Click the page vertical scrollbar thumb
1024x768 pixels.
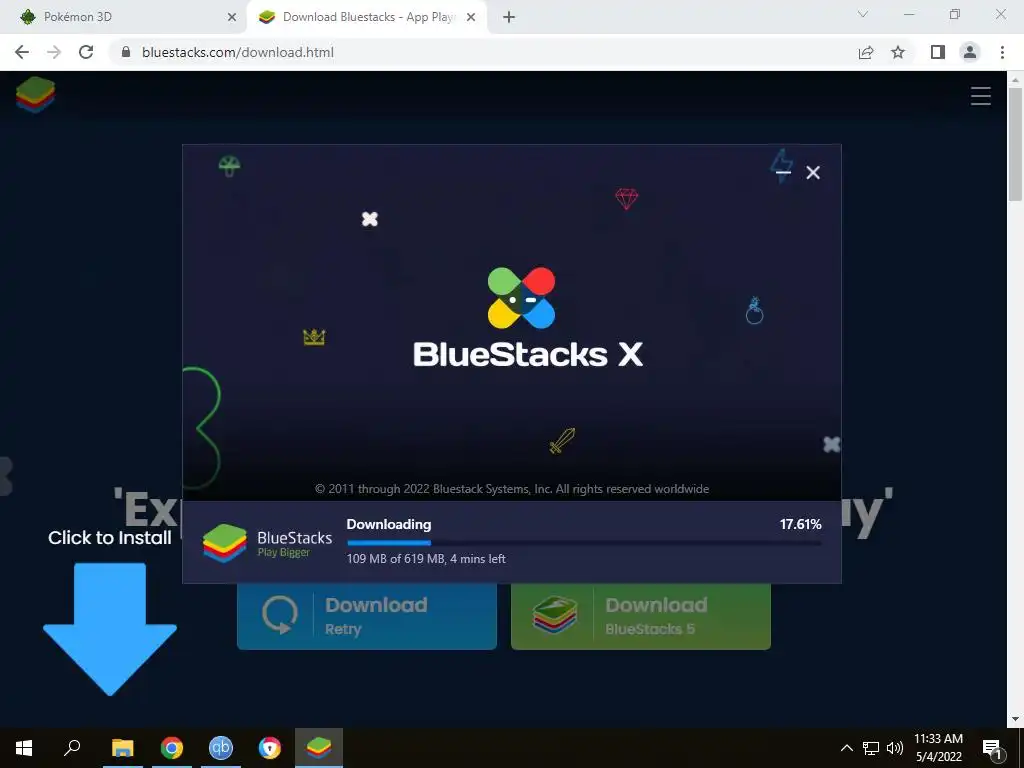[1015, 144]
